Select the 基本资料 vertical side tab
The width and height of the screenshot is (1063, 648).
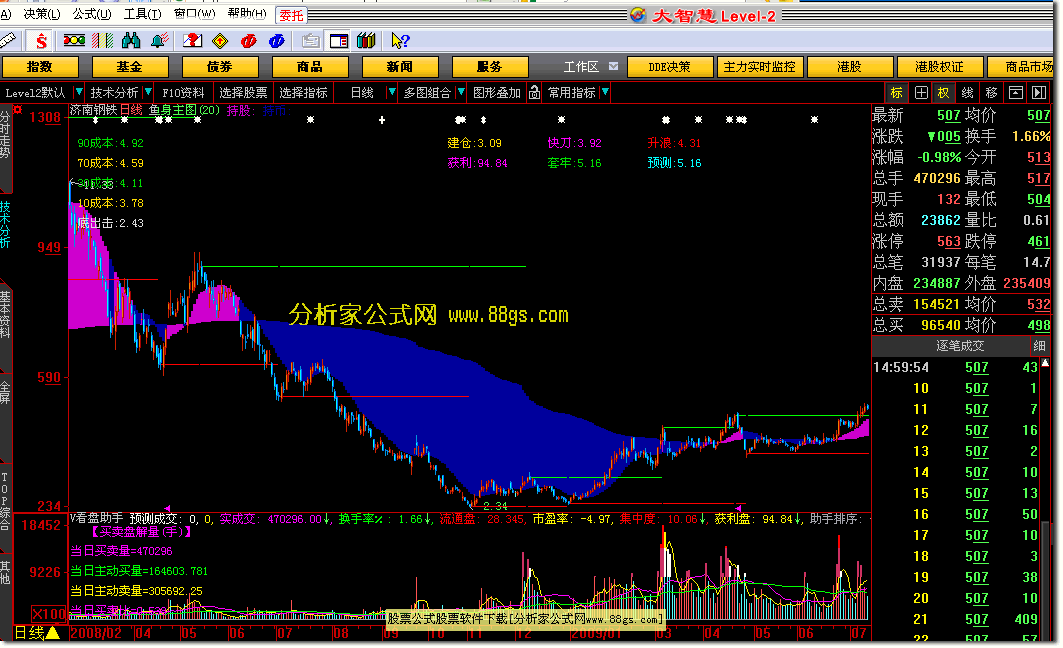5,315
